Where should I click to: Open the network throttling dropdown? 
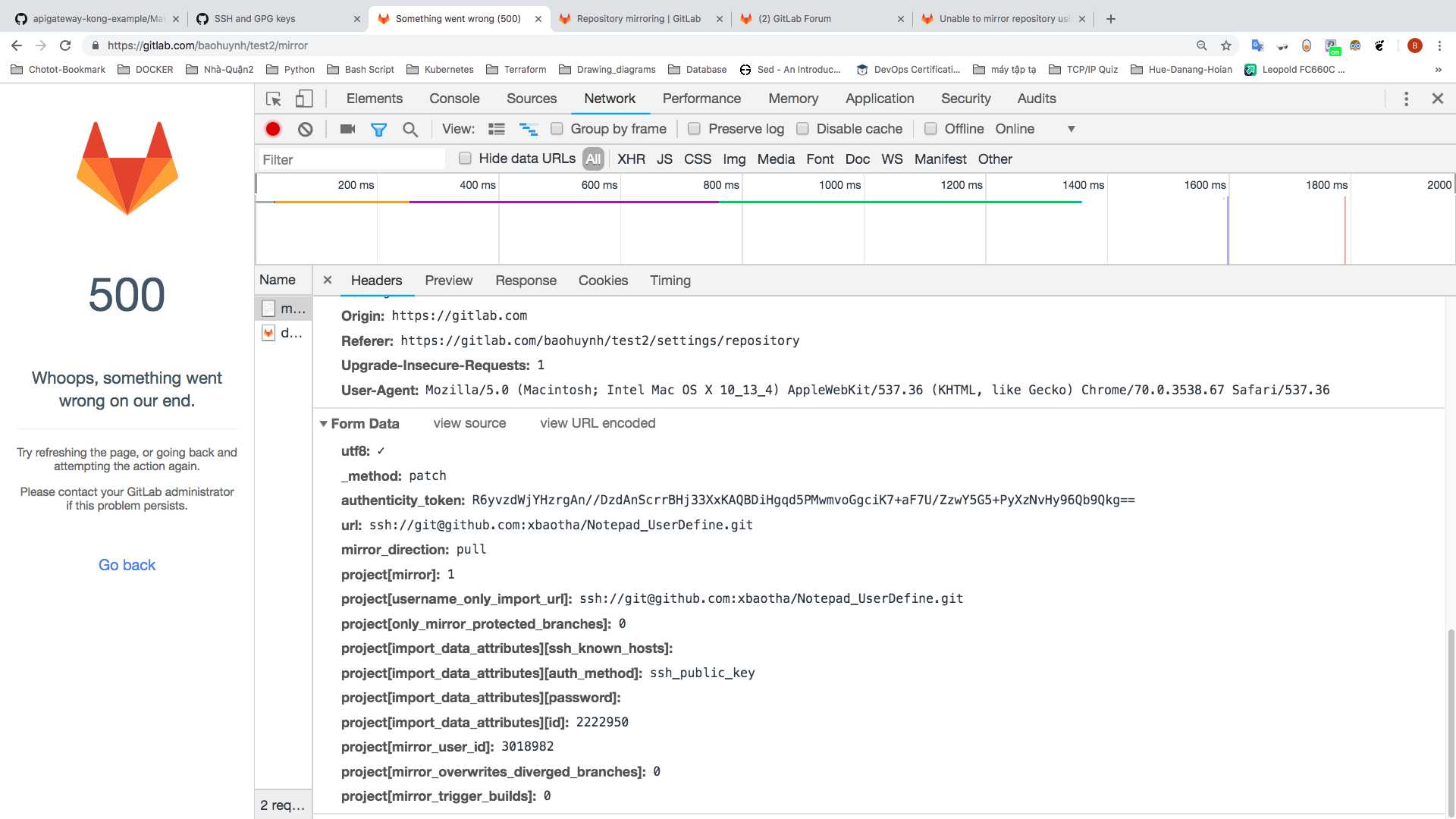tap(1071, 129)
